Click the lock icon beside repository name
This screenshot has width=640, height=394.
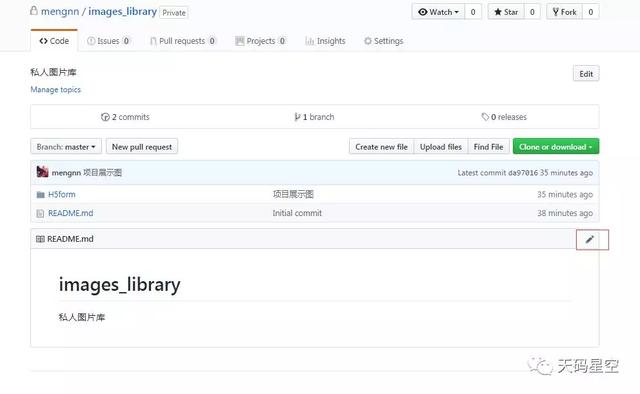34,11
